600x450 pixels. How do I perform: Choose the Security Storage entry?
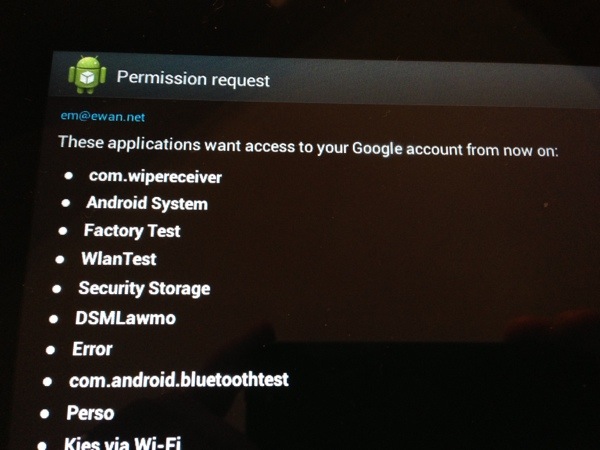click(144, 289)
